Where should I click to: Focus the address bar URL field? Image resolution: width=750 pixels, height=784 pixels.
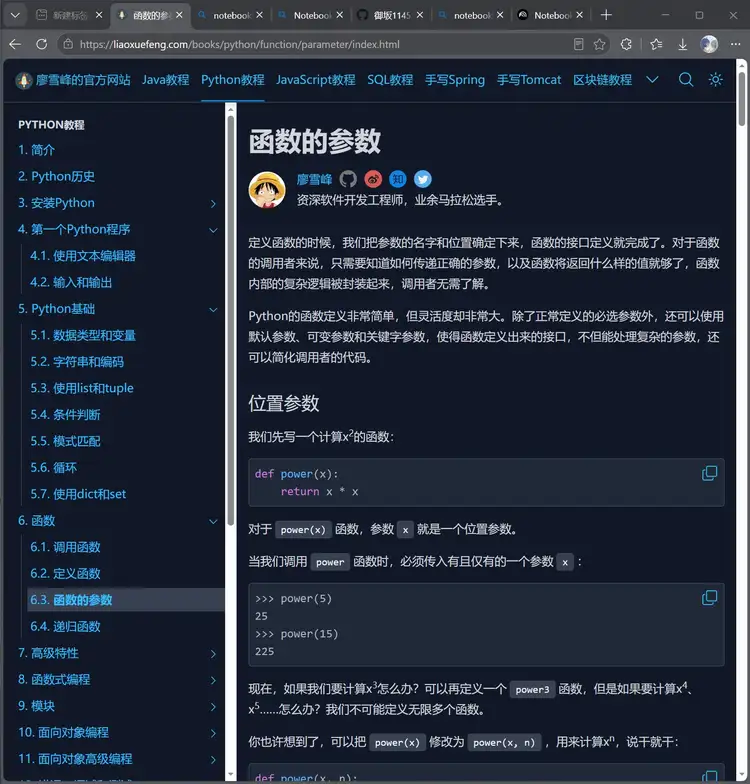coord(320,44)
